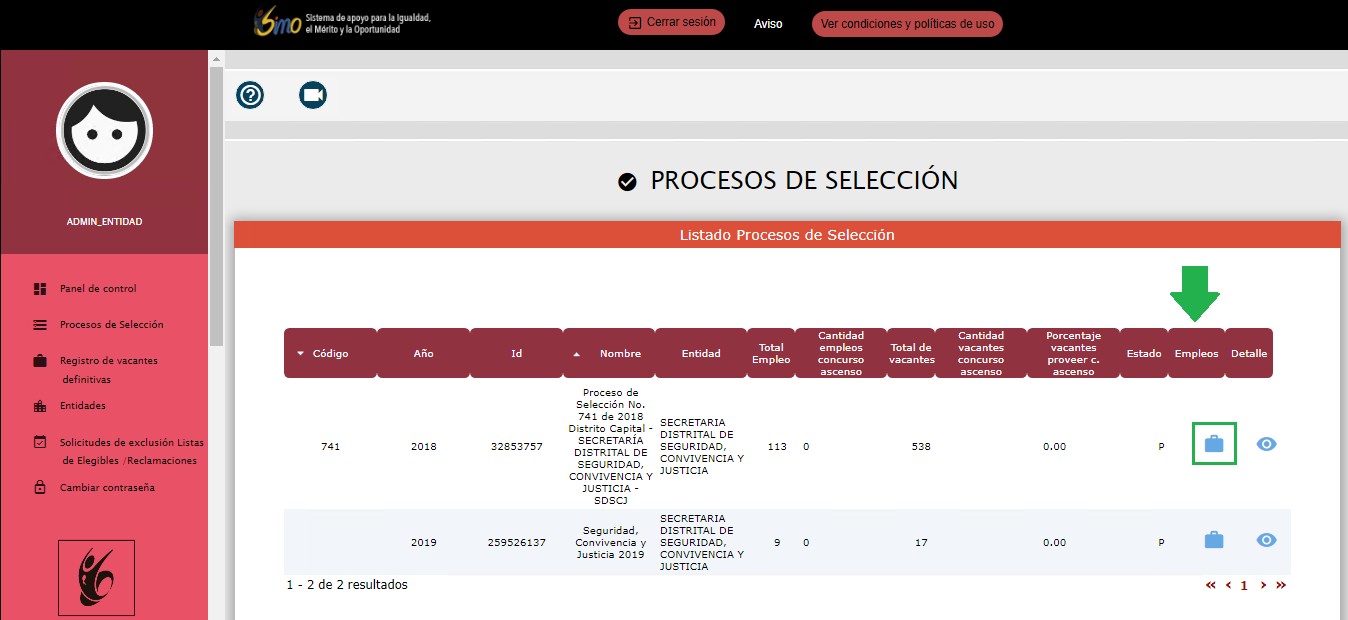The height and width of the screenshot is (620, 1348).
Task: Click the SIMO logo in header
Action: coord(277,23)
